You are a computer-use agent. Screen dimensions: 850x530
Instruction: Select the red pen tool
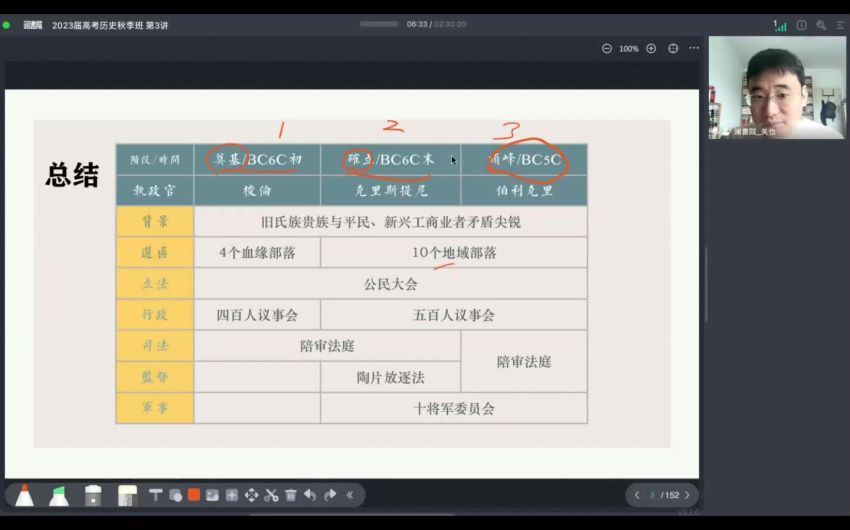coord(24,495)
